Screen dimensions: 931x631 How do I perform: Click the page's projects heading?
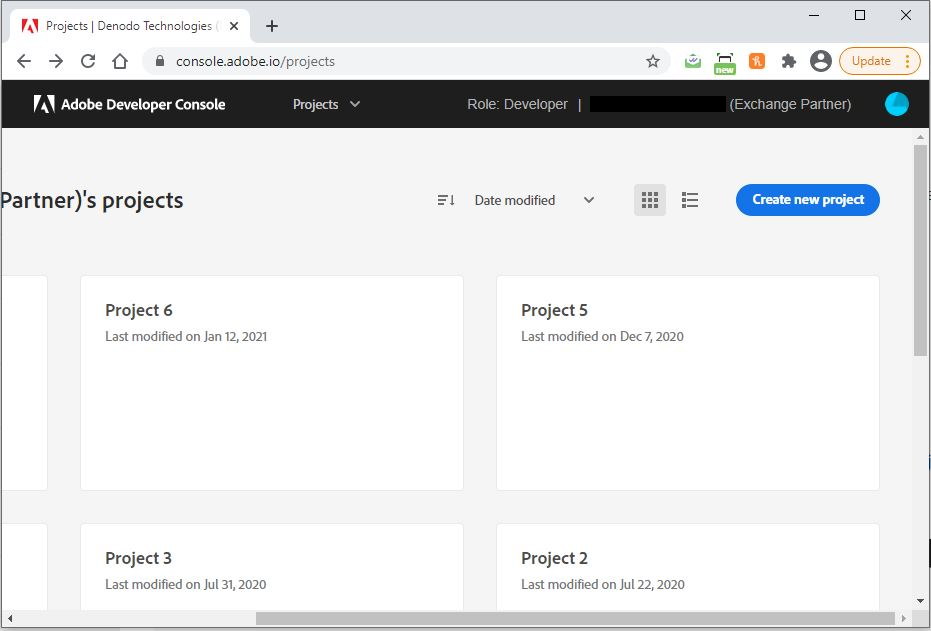(92, 201)
